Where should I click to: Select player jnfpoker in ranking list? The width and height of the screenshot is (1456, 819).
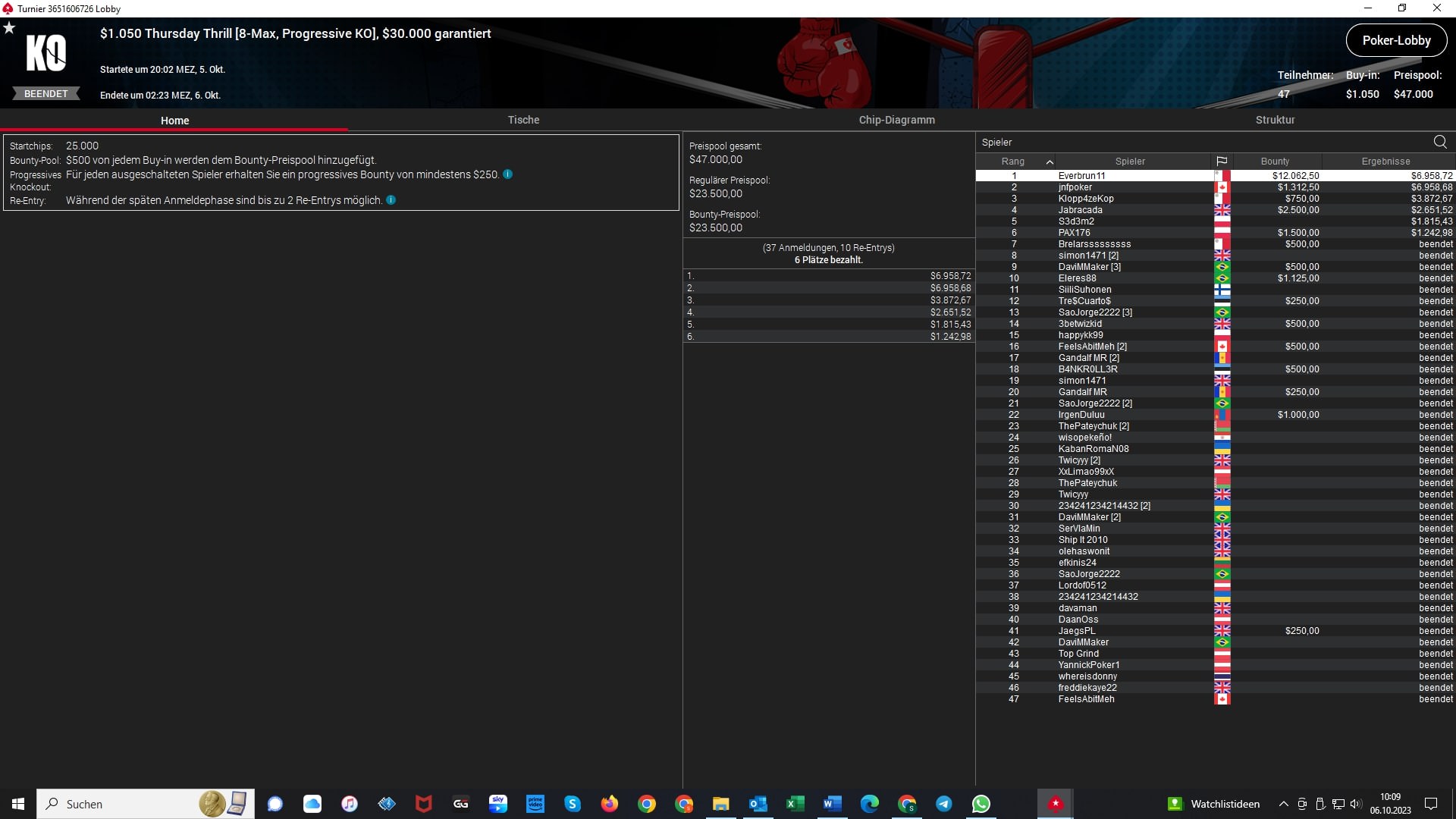tap(1075, 187)
